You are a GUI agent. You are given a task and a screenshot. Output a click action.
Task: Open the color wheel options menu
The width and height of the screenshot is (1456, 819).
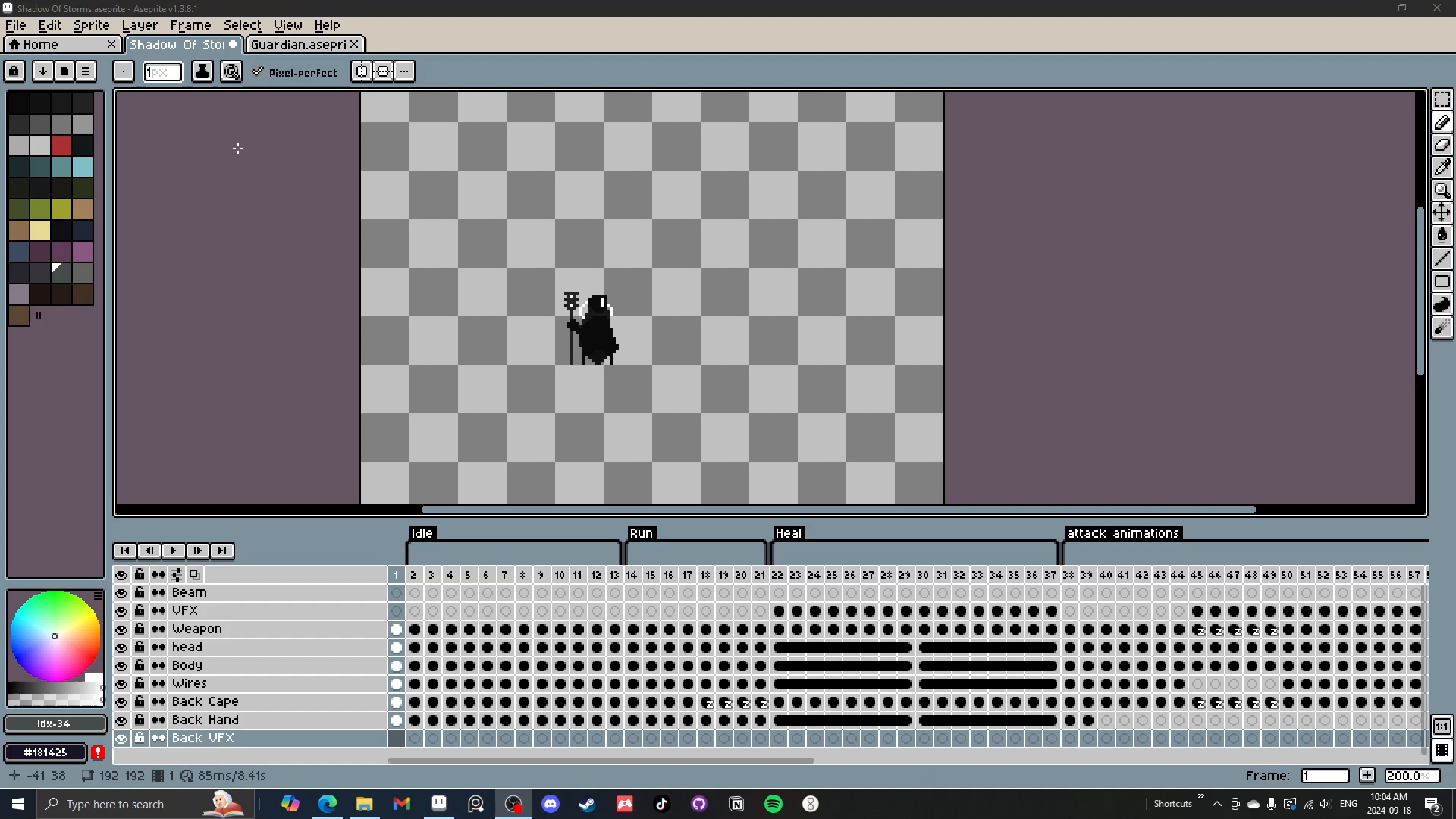[x=98, y=595]
